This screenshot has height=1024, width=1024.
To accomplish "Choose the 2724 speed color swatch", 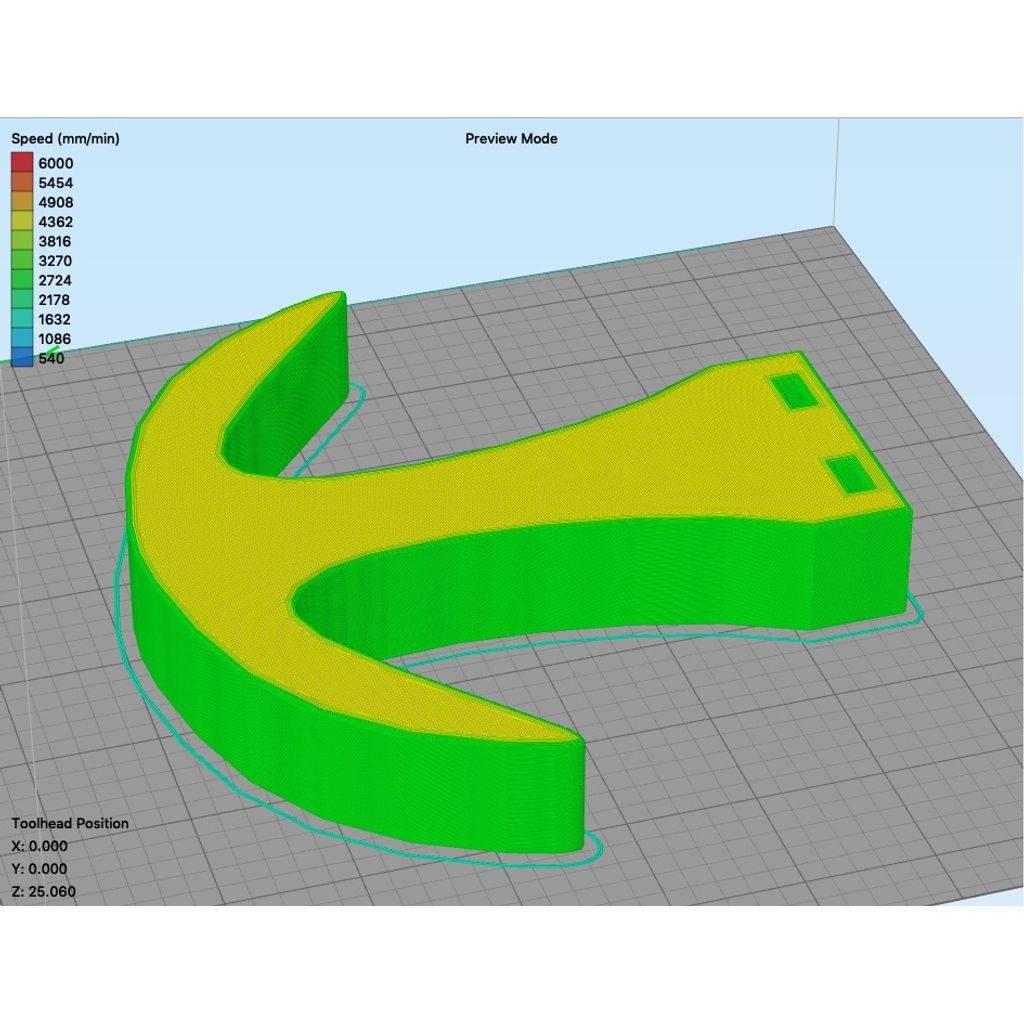I will tap(22, 280).
